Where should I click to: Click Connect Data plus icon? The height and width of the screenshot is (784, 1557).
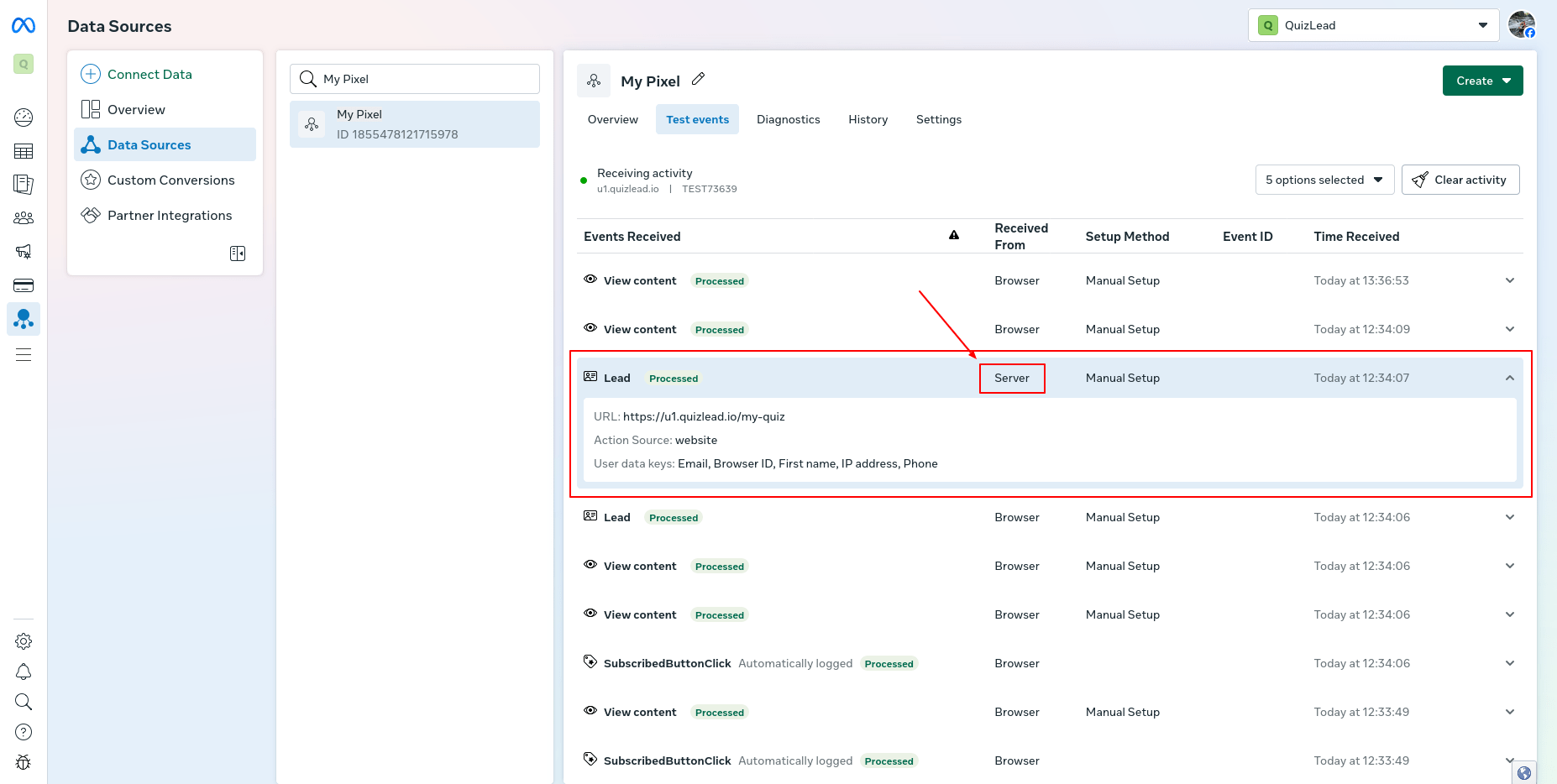(x=91, y=74)
